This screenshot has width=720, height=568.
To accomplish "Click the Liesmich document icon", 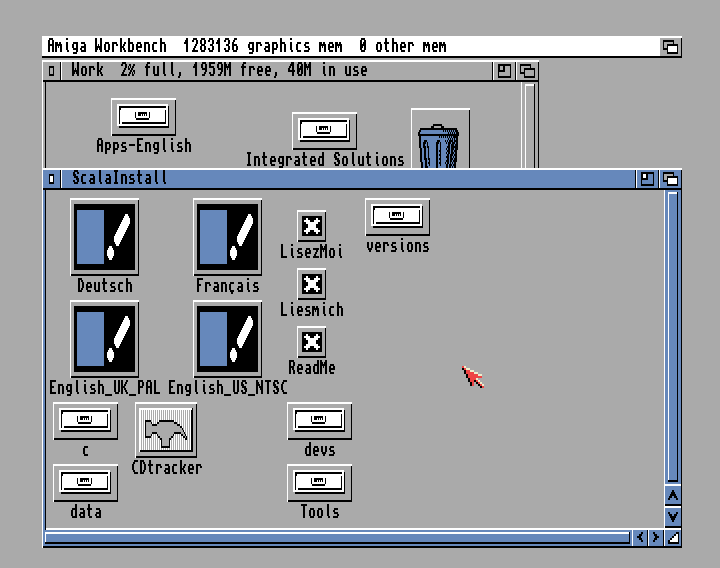I will click(x=312, y=284).
